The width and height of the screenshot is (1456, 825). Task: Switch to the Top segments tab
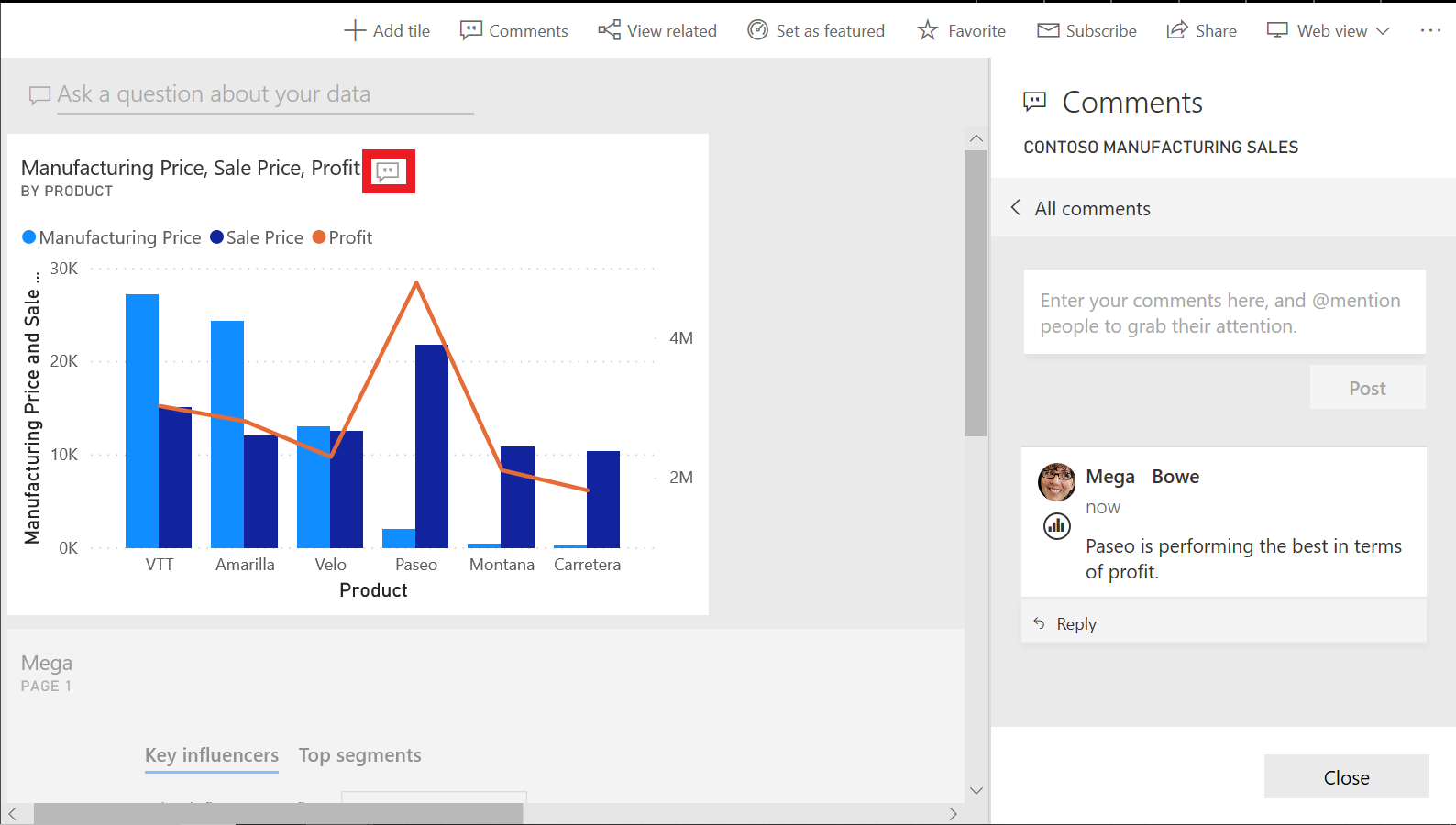(x=360, y=755)
